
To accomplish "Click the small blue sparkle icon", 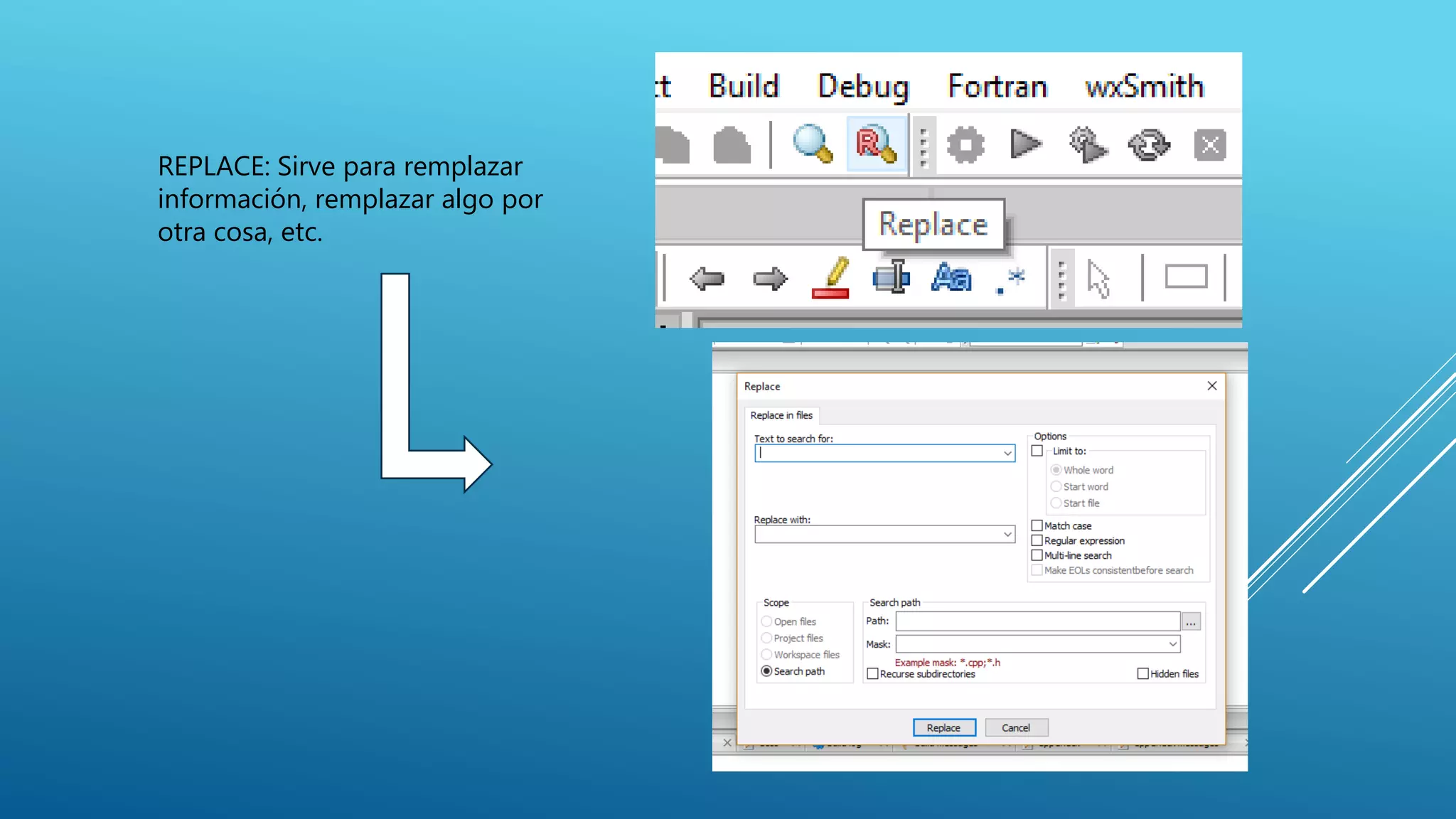I will [x=1011, y=279].
